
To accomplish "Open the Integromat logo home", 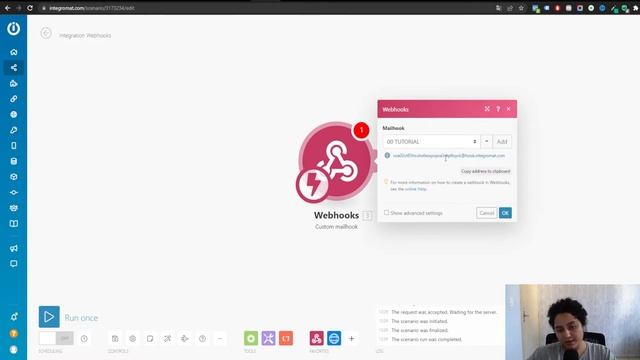I will tap(13, 29).
